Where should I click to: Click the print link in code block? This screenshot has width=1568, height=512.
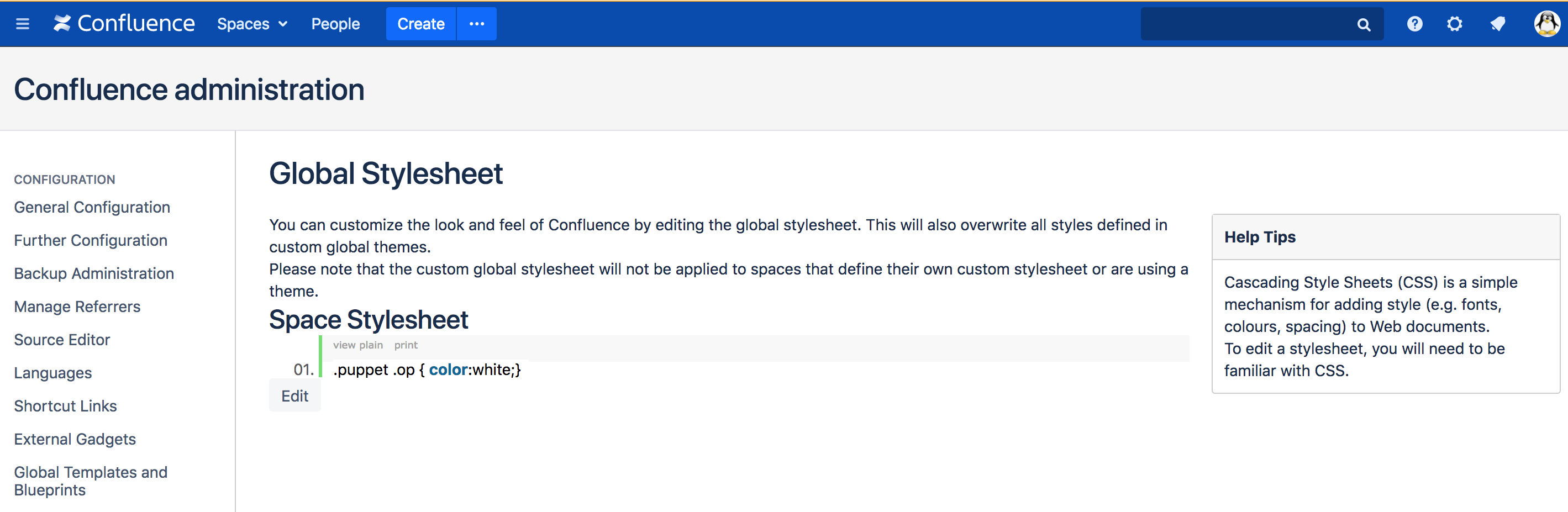tap(406, 345)
